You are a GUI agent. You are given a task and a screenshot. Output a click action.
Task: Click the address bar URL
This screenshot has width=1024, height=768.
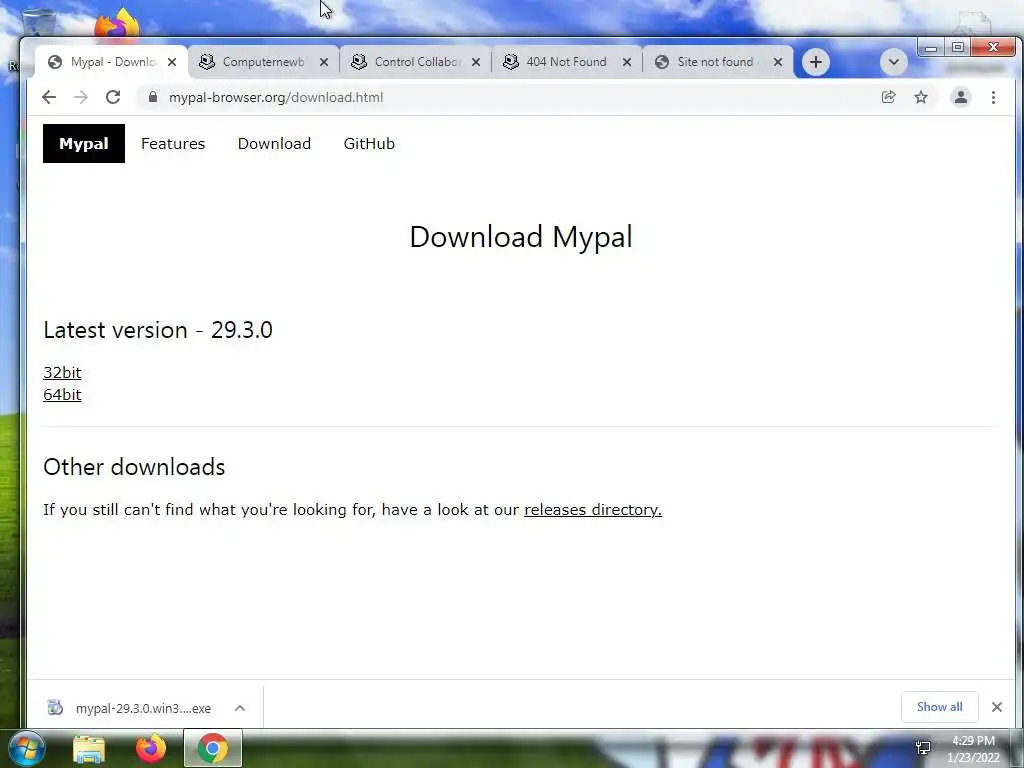276,97
